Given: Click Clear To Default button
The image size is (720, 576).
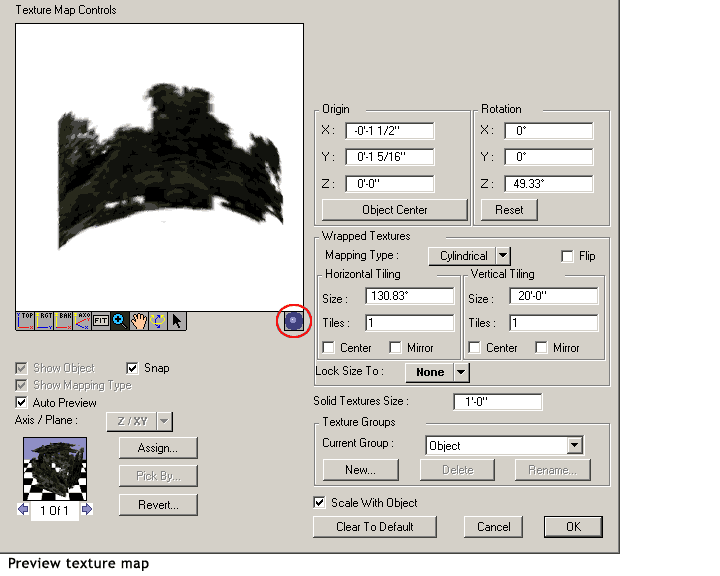Looking at the screenshot, I should (375, 527).
